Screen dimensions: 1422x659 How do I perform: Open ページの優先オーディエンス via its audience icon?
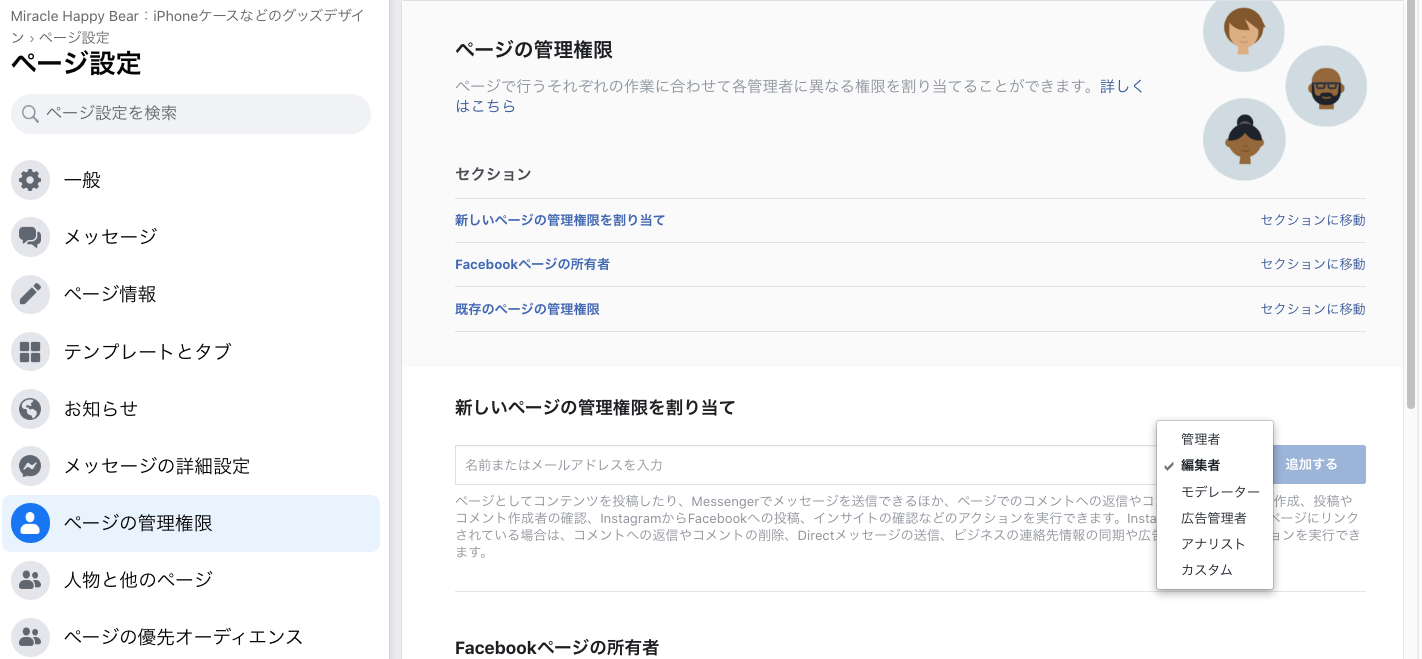coord(30,637)
